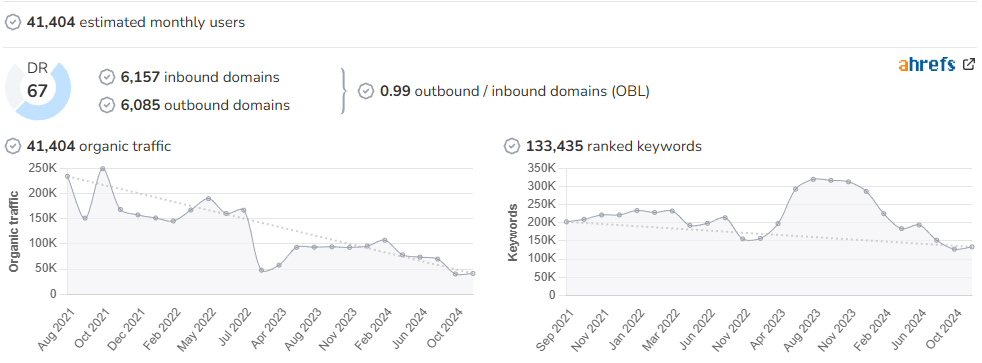This screenshot has width=982, height=363.
Task: Select the 41,404 organic traffic heading
Action: coord(99,146)
